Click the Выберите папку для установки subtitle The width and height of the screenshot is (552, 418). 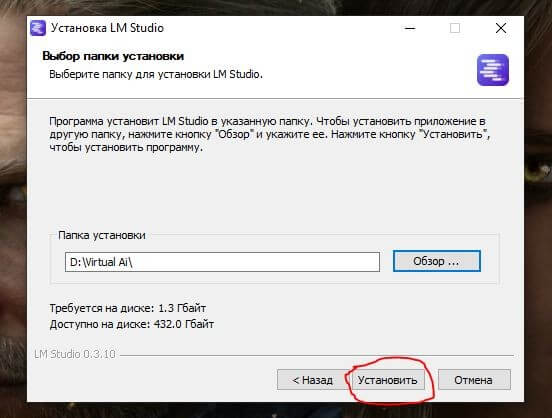point(156,75)
